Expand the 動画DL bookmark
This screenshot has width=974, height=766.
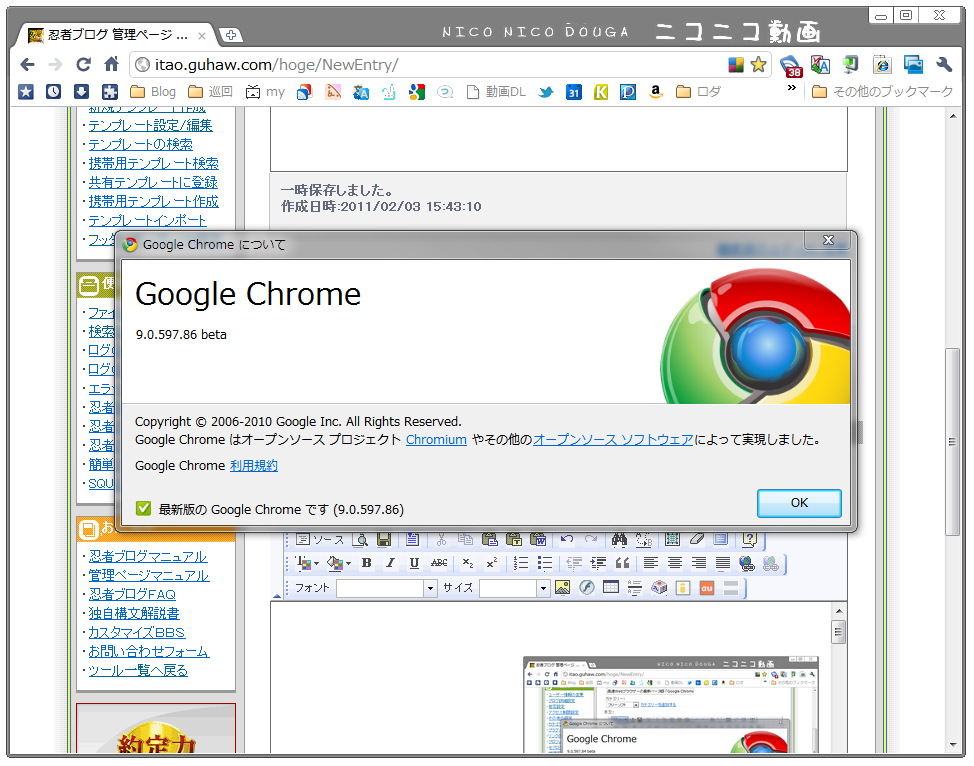coord(496,92)
